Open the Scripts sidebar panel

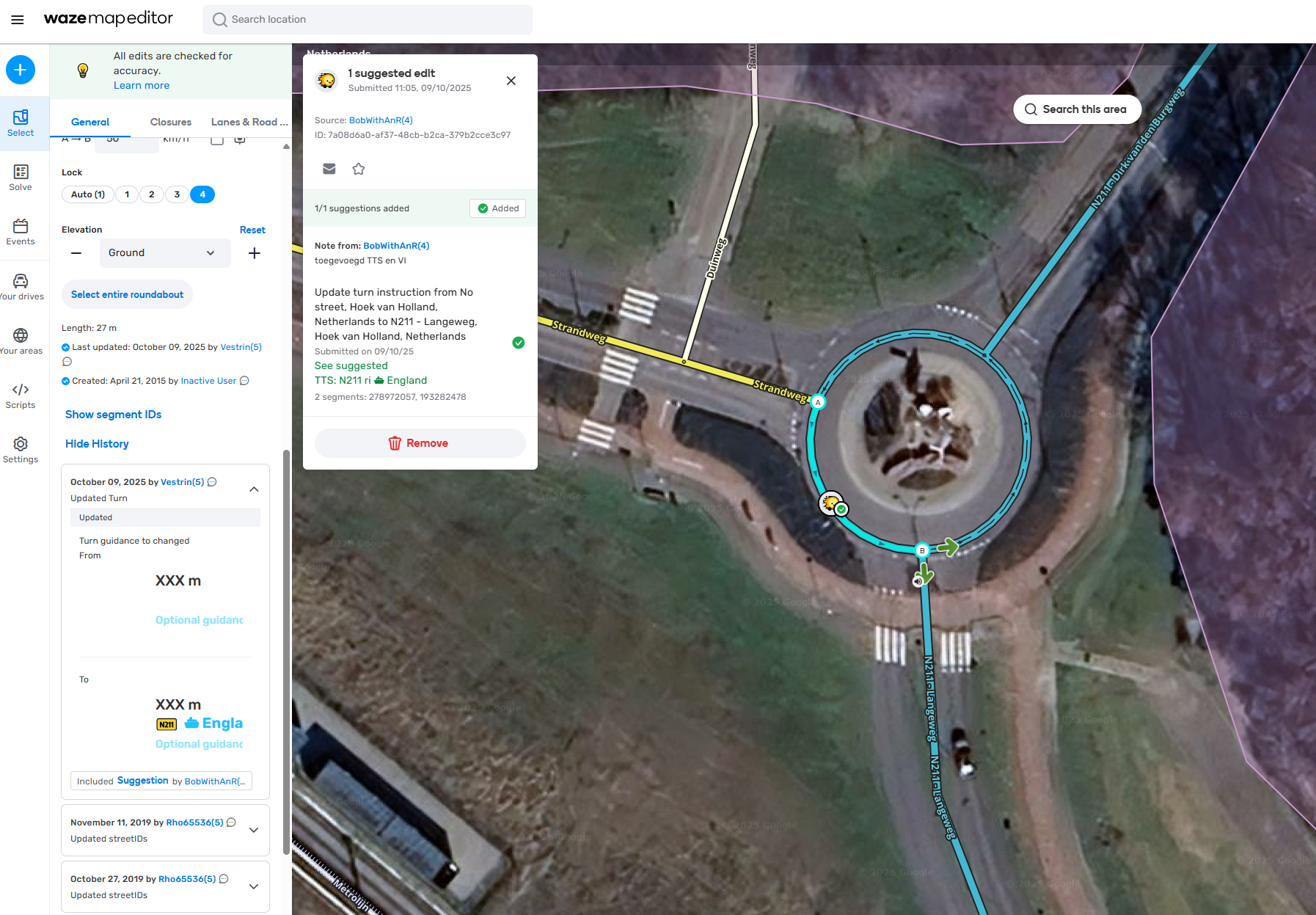point(21,395)
